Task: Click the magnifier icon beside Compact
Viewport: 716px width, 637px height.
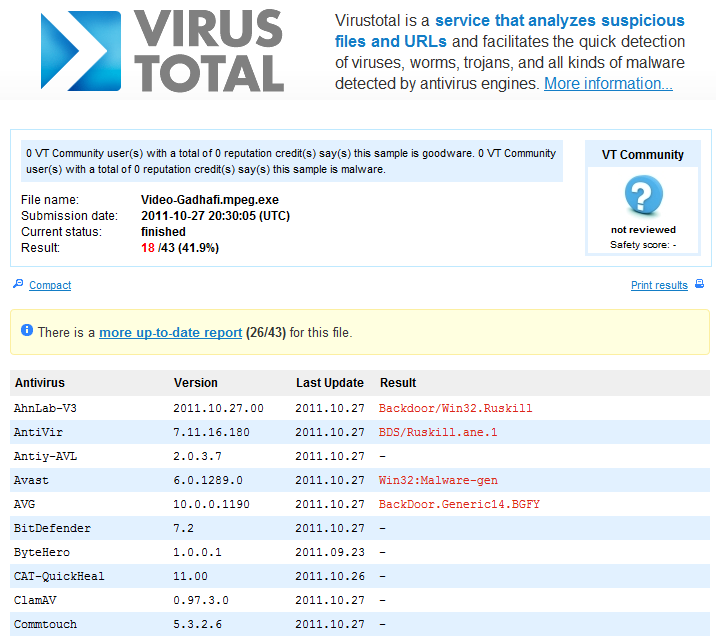Action: 18,284
